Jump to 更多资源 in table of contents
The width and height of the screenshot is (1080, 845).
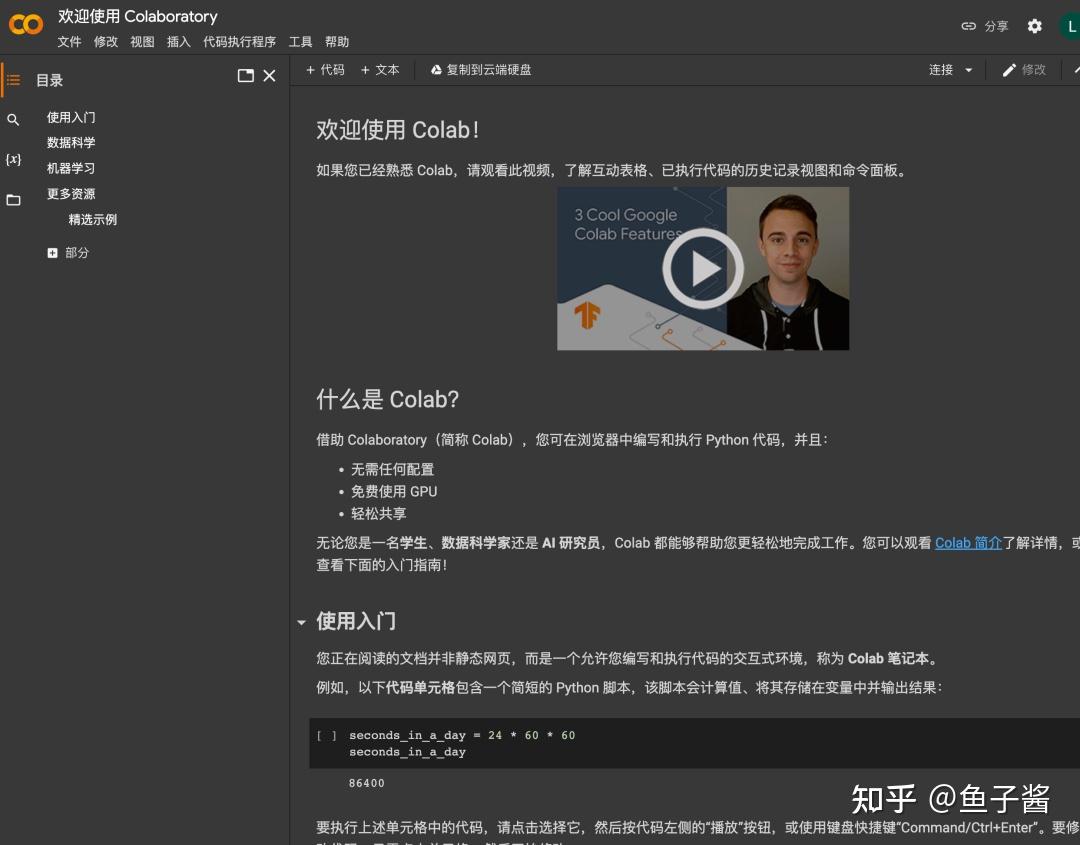[x=71, y=194]
